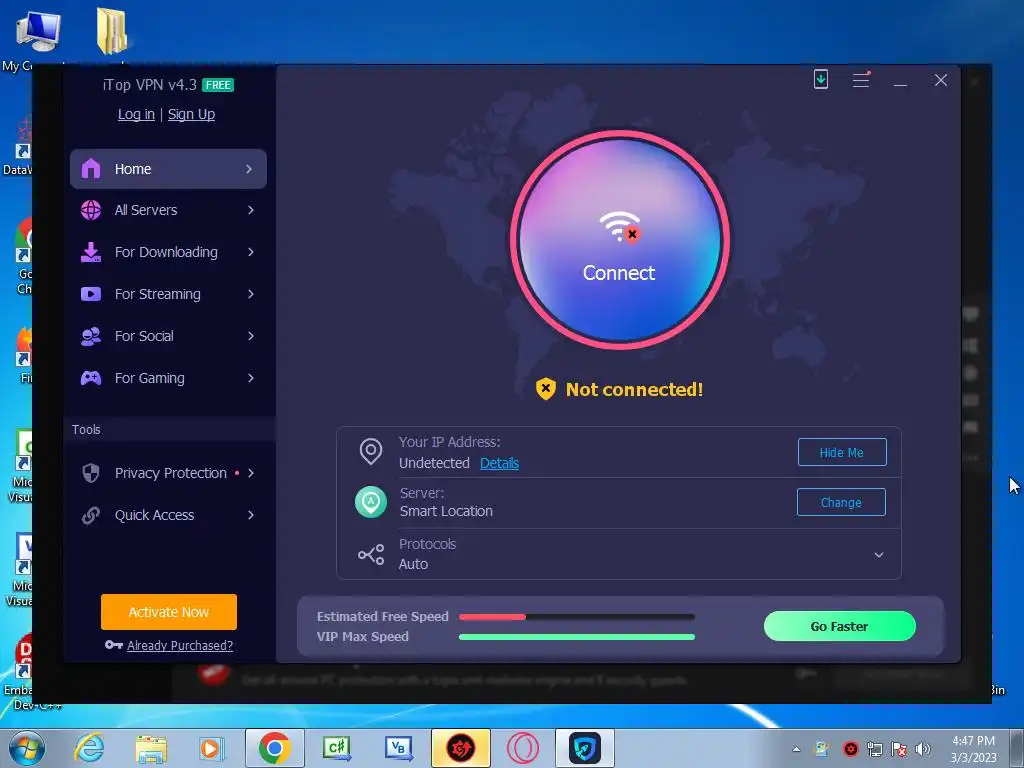Screen dimensions: 1024x768
Task: Click the key icon beside Already Purchased
Action: 114,645
